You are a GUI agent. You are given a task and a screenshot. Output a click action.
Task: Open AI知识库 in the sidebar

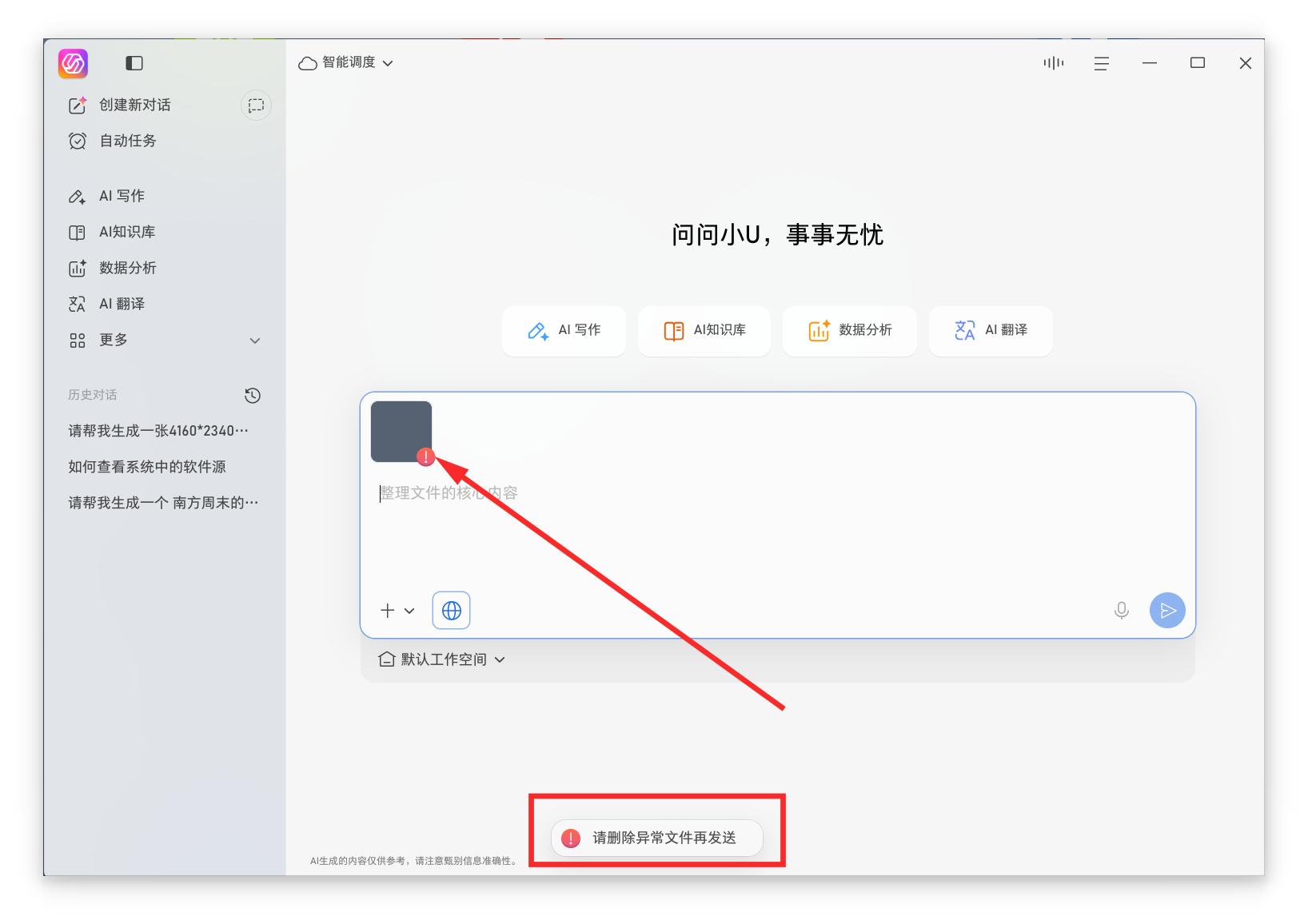click(112, 233)
